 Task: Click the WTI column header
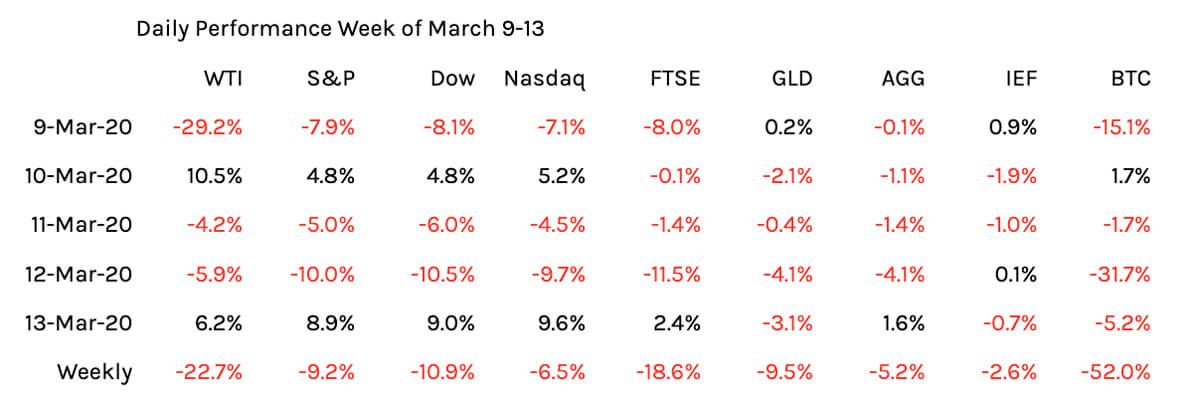pos(222,79)
